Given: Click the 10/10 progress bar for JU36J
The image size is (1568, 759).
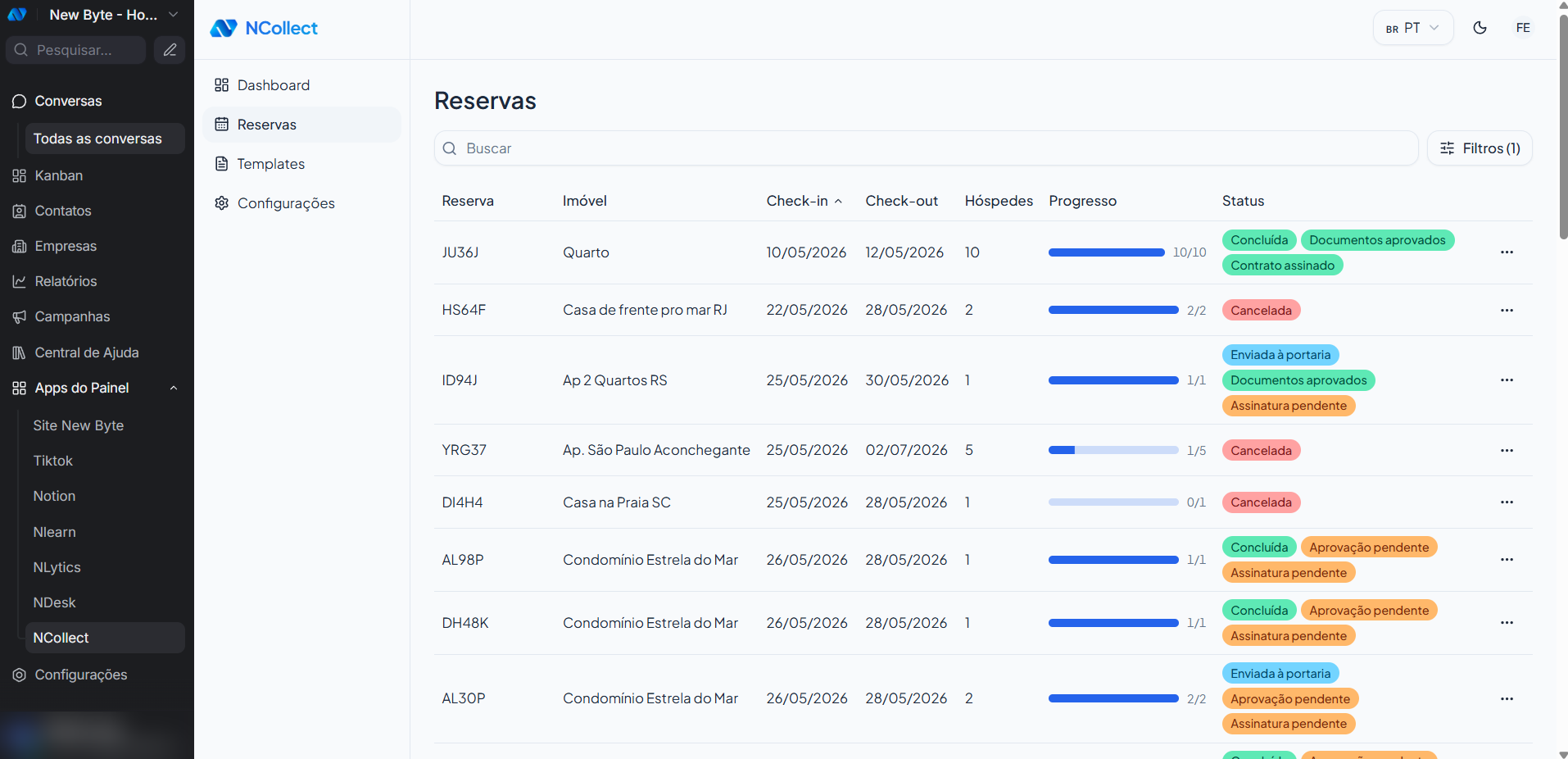Looking at the screenshot, I should point(1106,252).
